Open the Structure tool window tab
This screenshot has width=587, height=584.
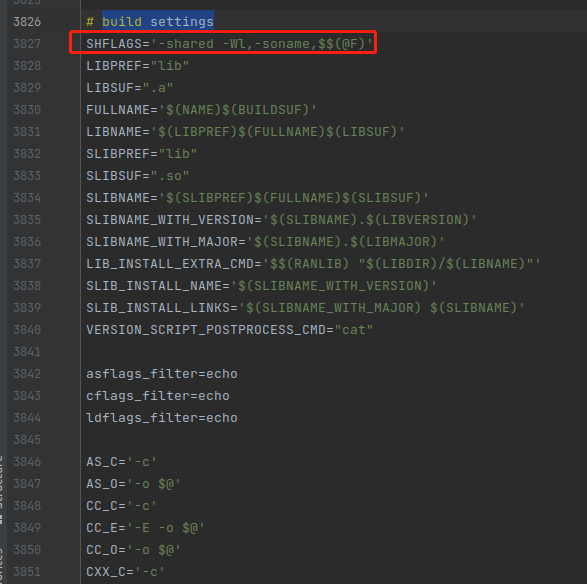[x=1, y=489]
